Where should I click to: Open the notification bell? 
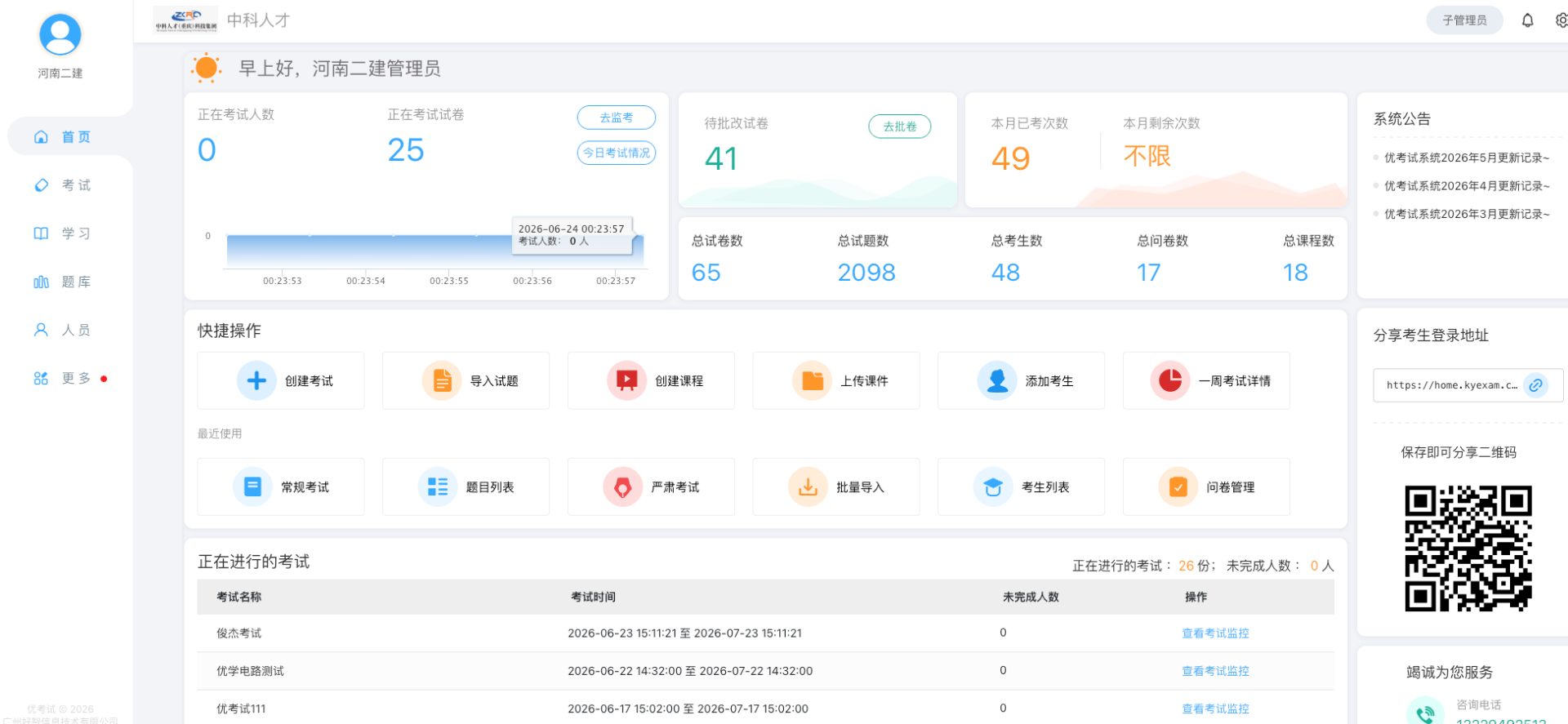[1527, 20]
